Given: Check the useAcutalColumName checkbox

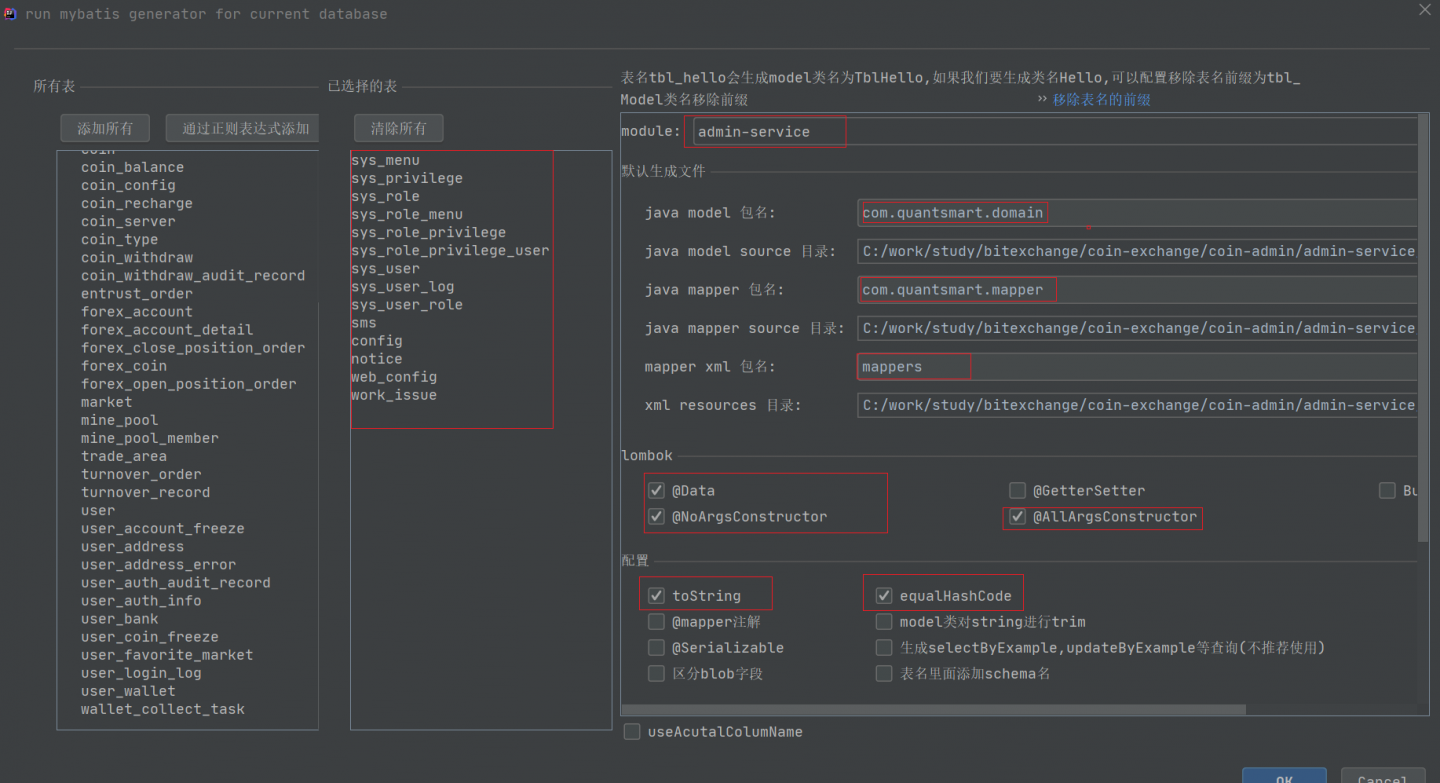Looking at the screenshot, I should [632, 732].
